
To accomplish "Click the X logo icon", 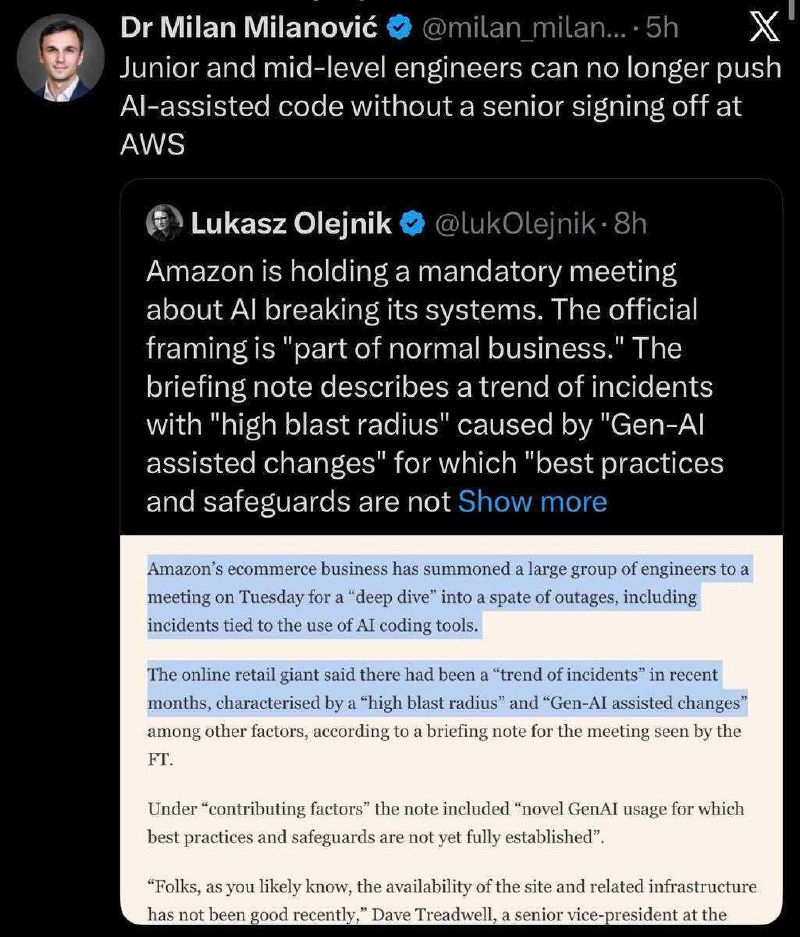I will pos(764,27).
